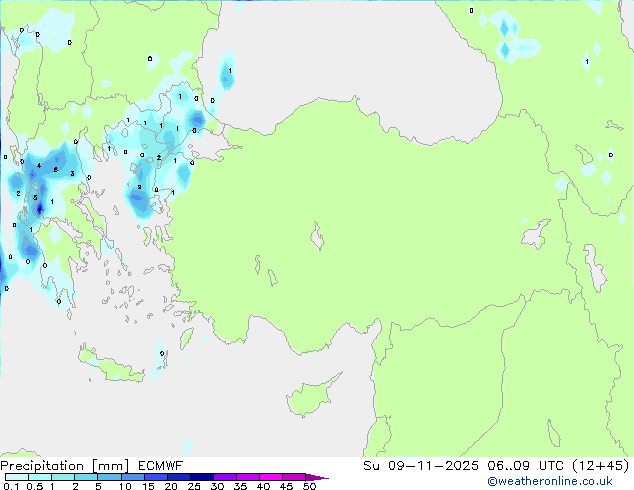634x490 pixels.
Task: Click the 30–35 mm purple legend swatch
Action: tap(225, 477)
